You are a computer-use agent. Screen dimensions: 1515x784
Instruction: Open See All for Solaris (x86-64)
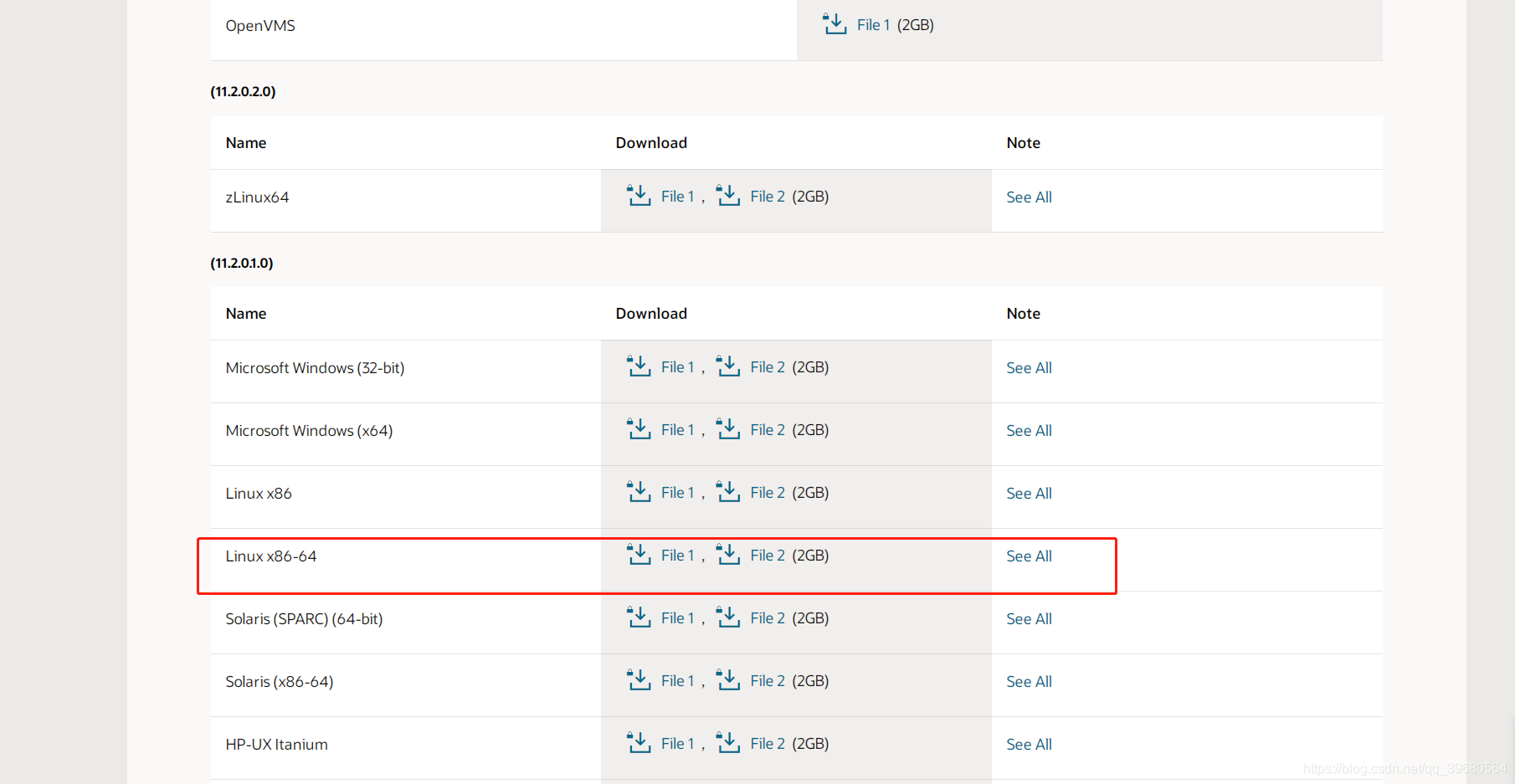click(x=1029, y=682)
